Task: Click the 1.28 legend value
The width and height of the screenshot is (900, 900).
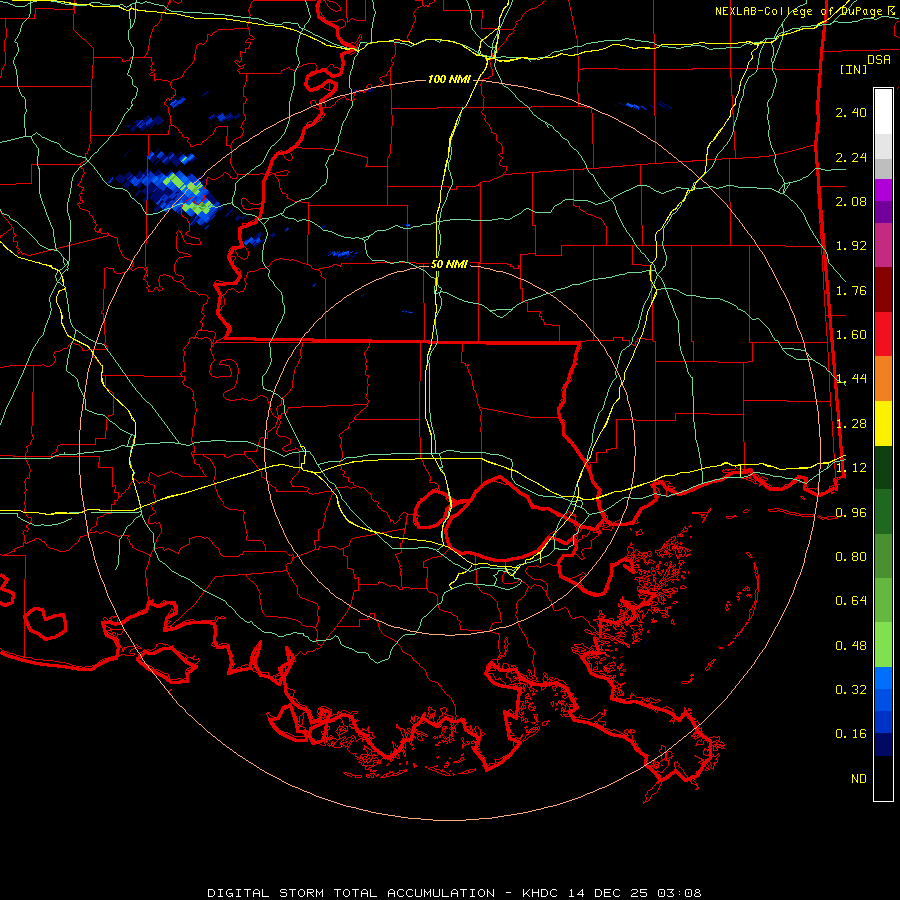Action: click(x=851, y=424)
